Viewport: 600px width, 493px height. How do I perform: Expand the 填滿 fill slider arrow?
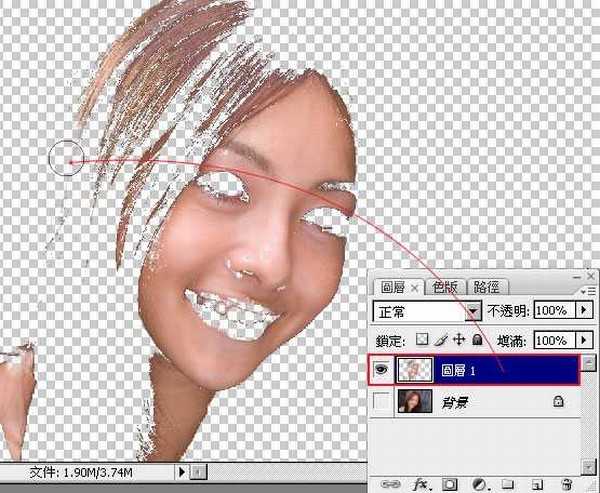[585, 340]
